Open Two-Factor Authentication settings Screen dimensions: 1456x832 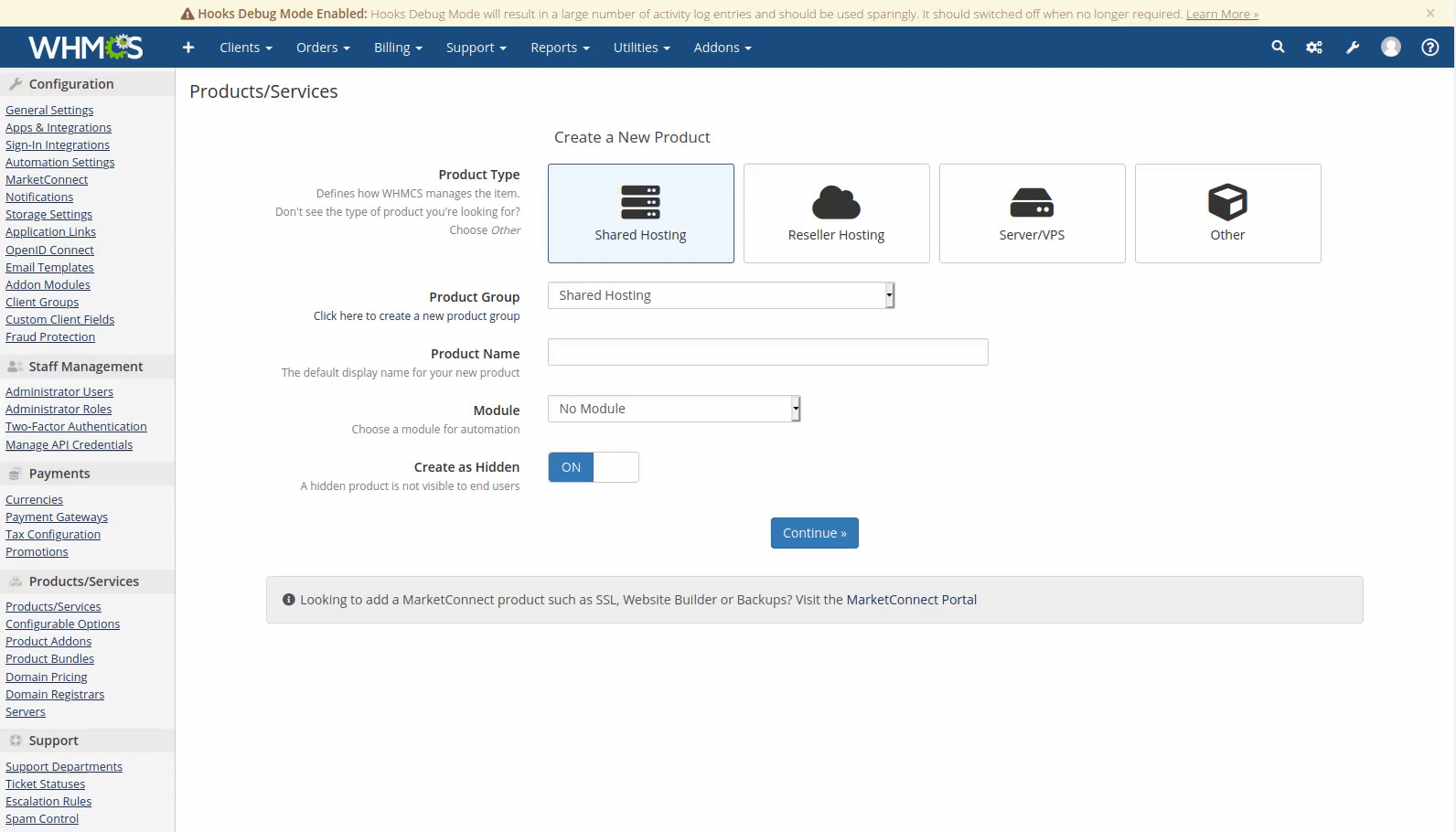point(76,426)
